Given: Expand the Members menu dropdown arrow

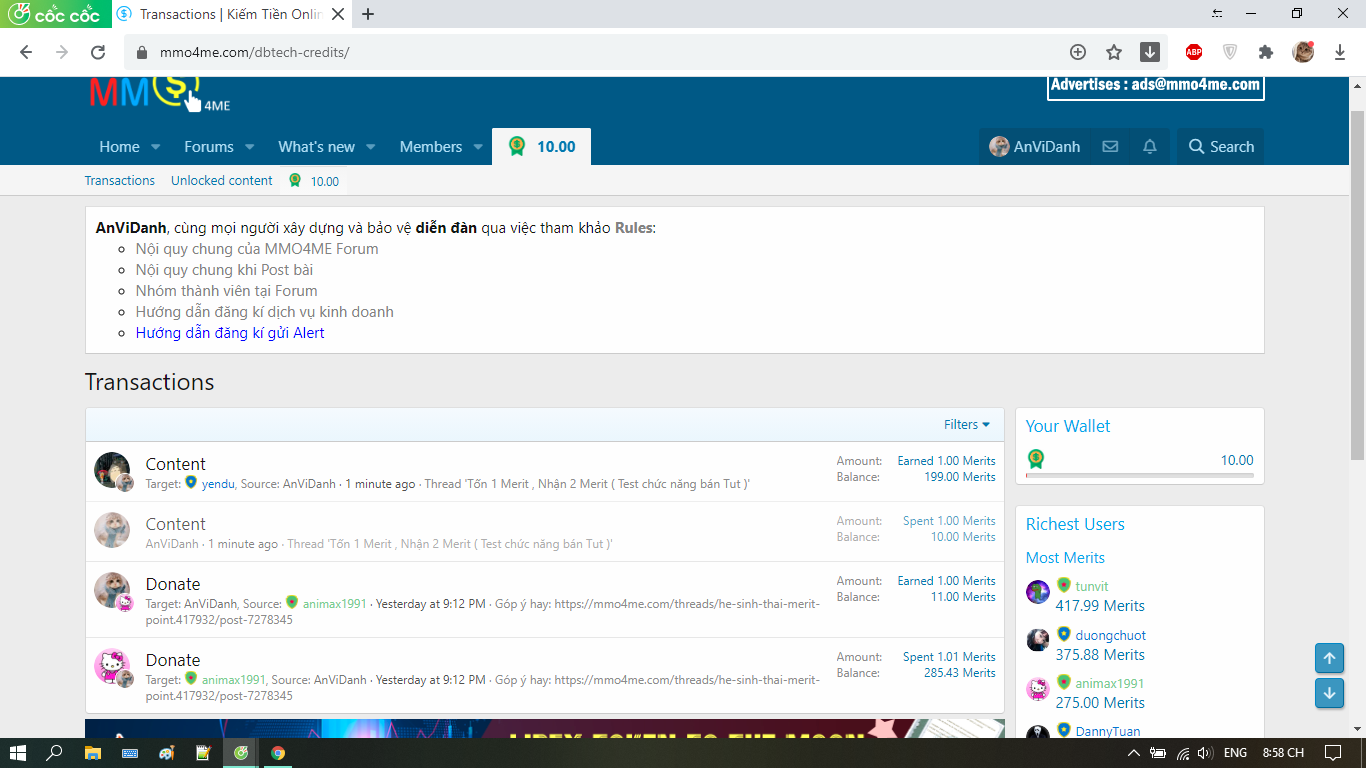Looking at the screenshot, I should coord(478,146).
